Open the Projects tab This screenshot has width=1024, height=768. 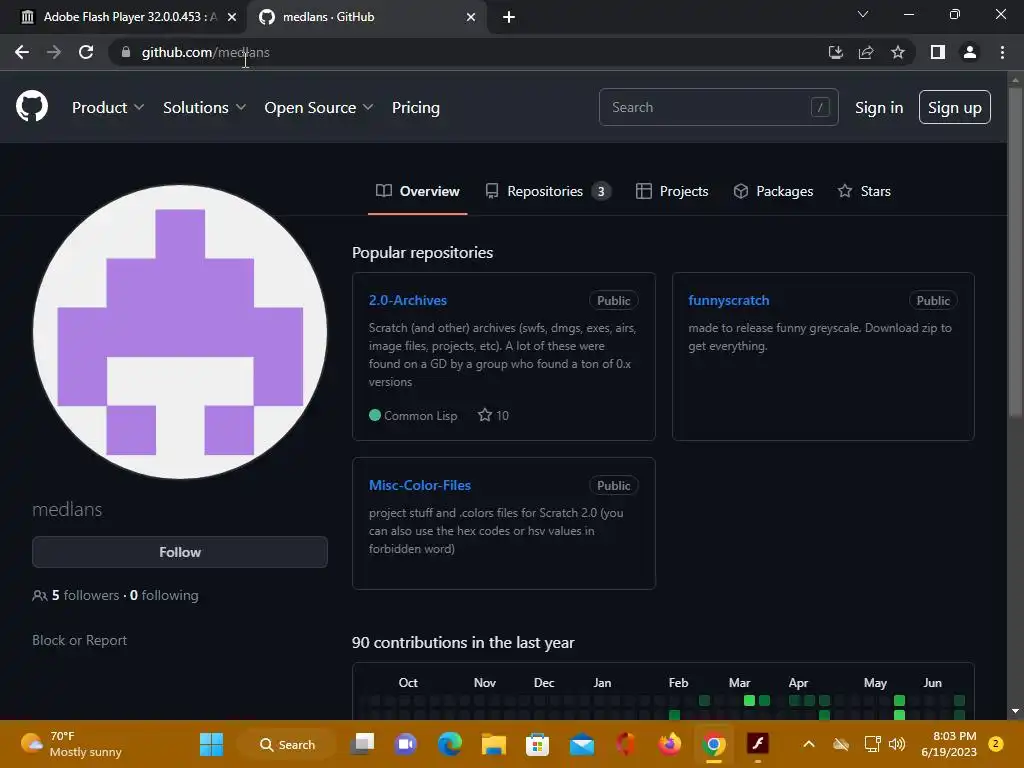coord(672,191)
